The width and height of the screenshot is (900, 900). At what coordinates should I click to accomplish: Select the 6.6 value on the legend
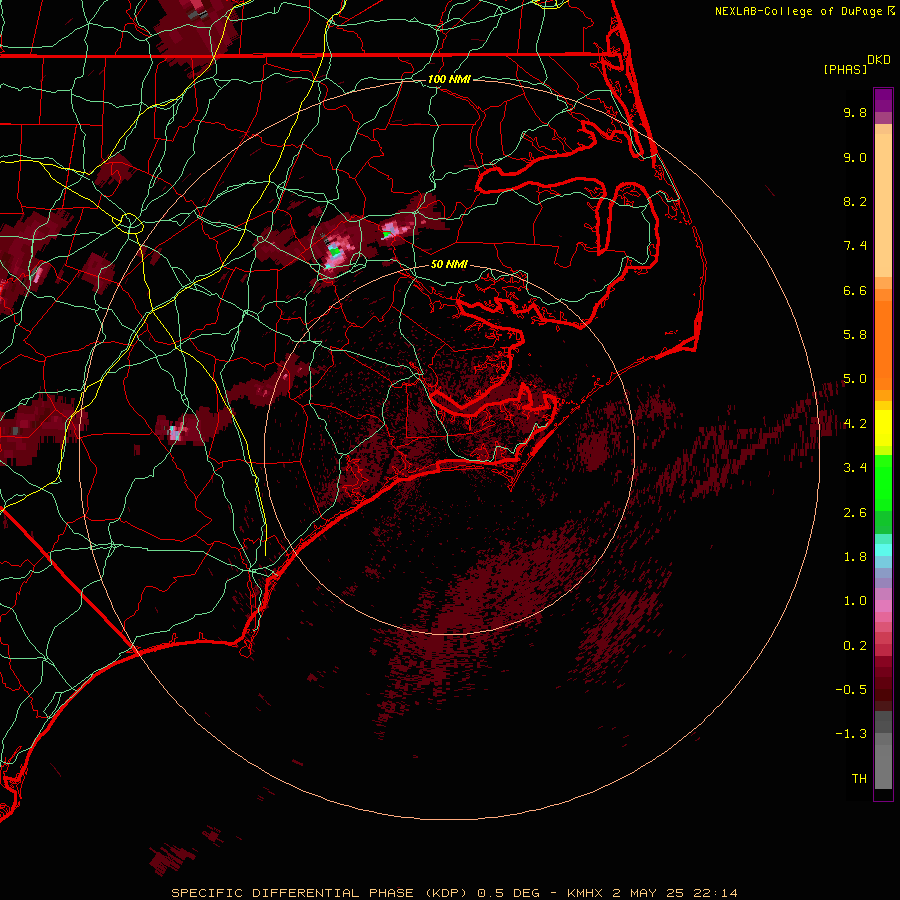855,290
